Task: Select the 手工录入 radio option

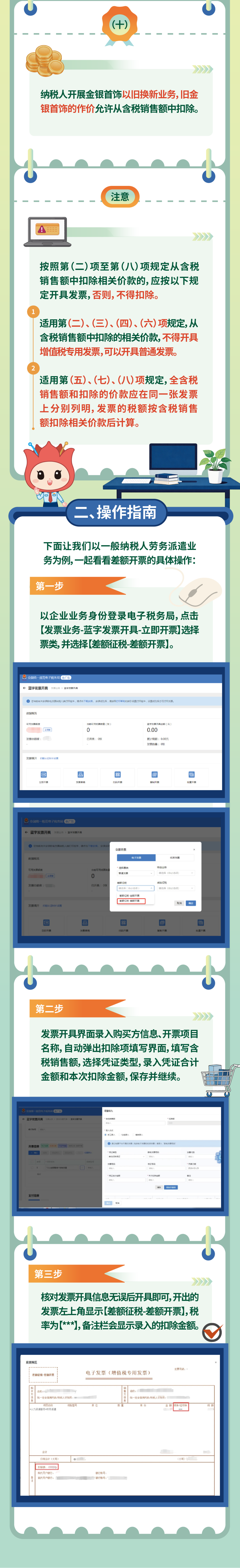Action: click(x=110, y=1135)
